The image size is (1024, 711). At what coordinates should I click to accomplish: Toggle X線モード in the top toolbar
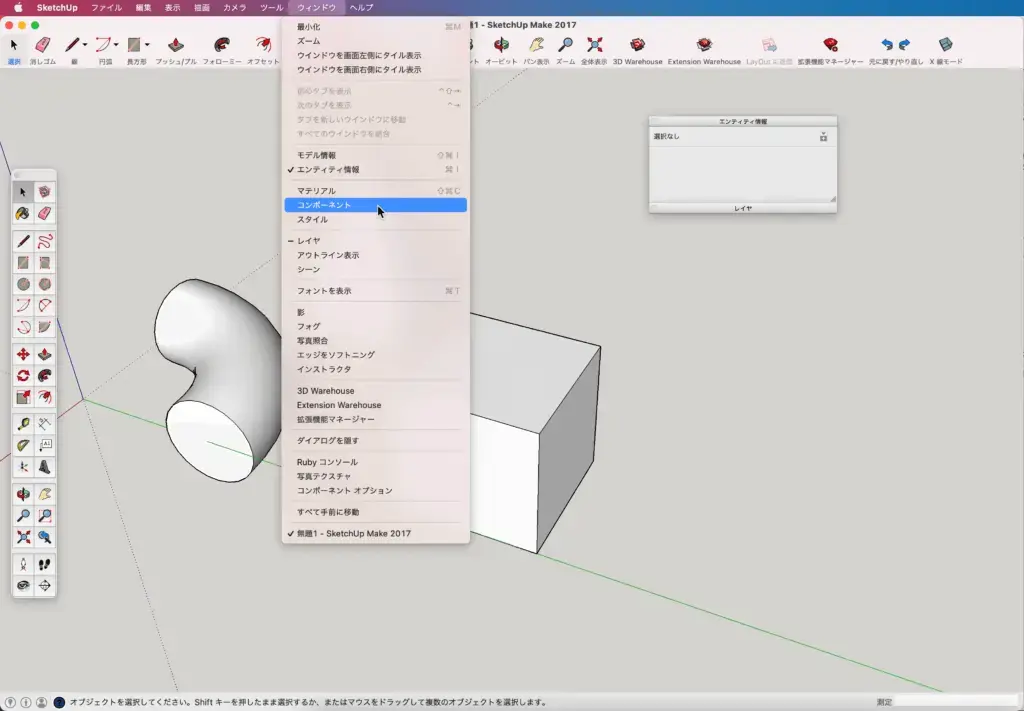coord(946,45)
